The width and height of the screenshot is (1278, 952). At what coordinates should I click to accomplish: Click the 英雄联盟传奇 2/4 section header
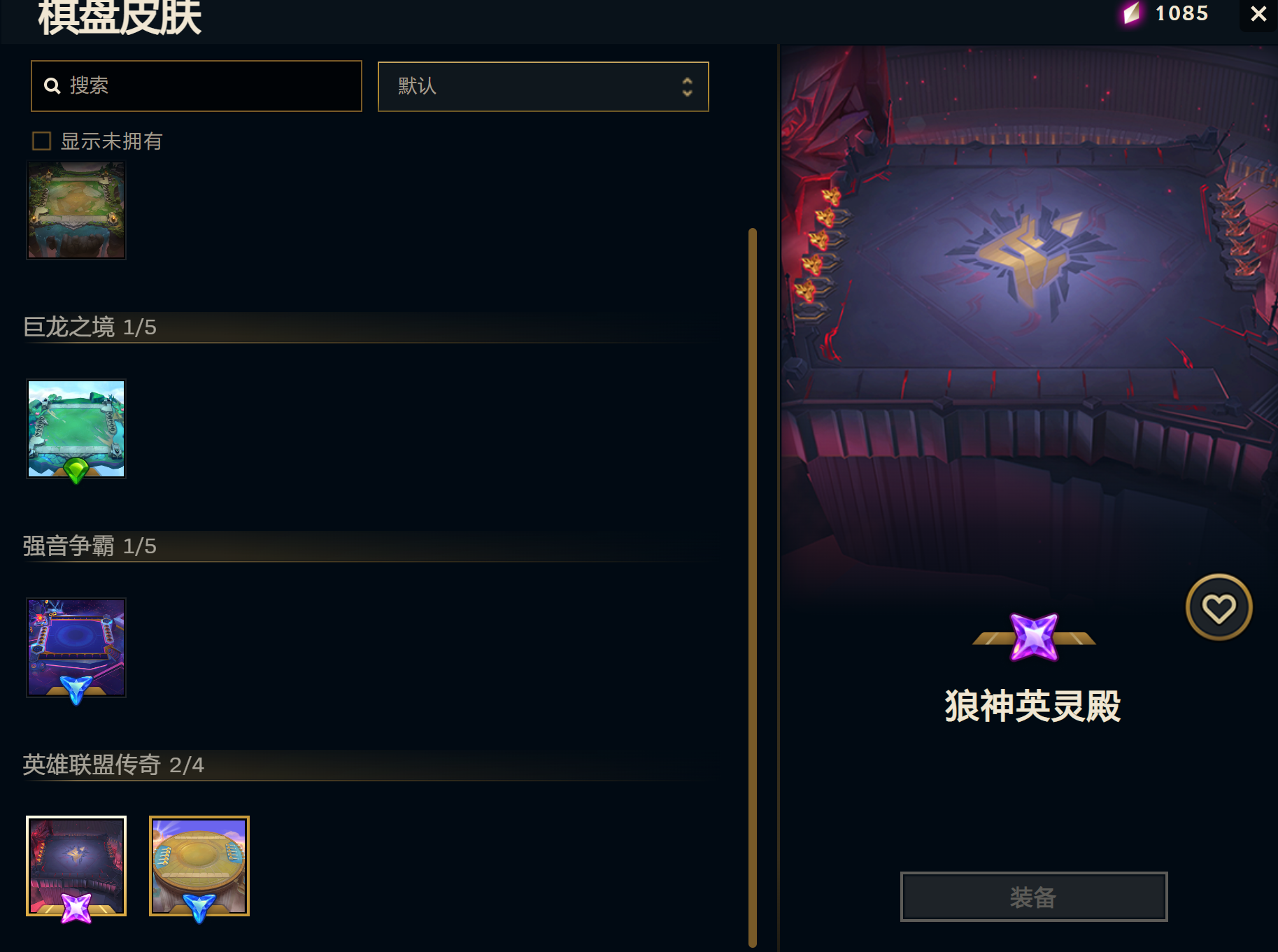click(x=113, y=765)
